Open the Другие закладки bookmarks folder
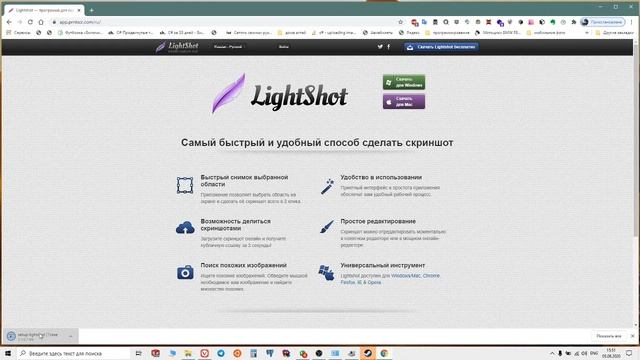The height and width of the screenshot is (360, 640). click(x=615, y=33)
